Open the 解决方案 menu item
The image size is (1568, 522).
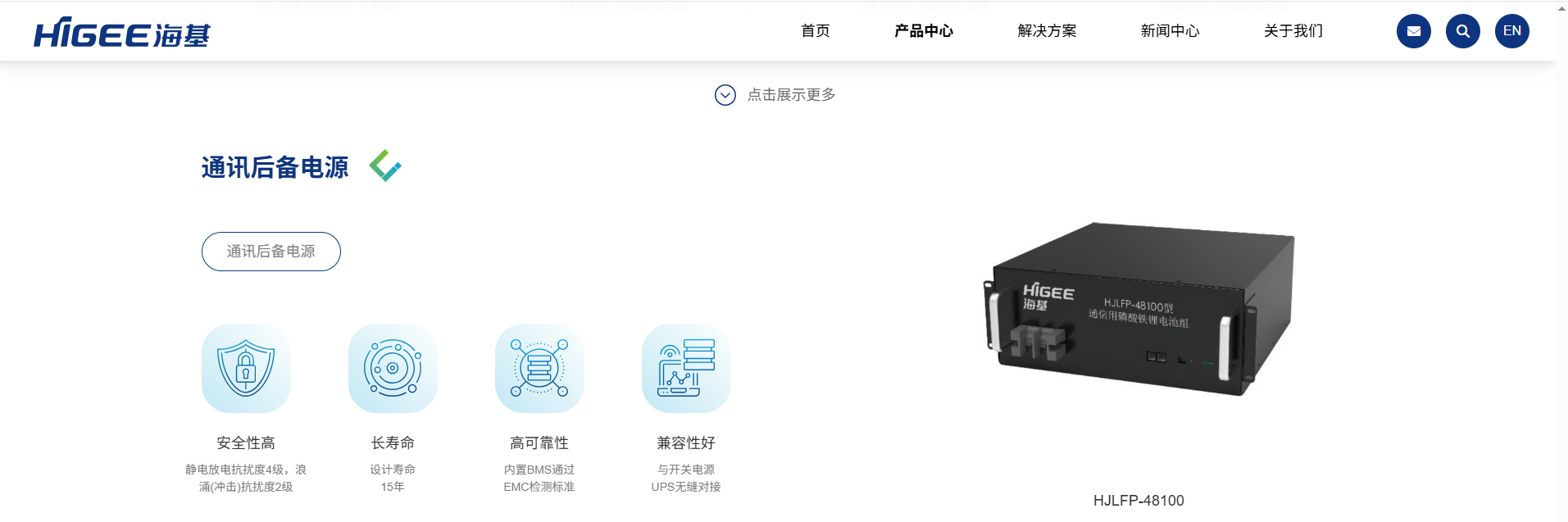coord(1047,31)
